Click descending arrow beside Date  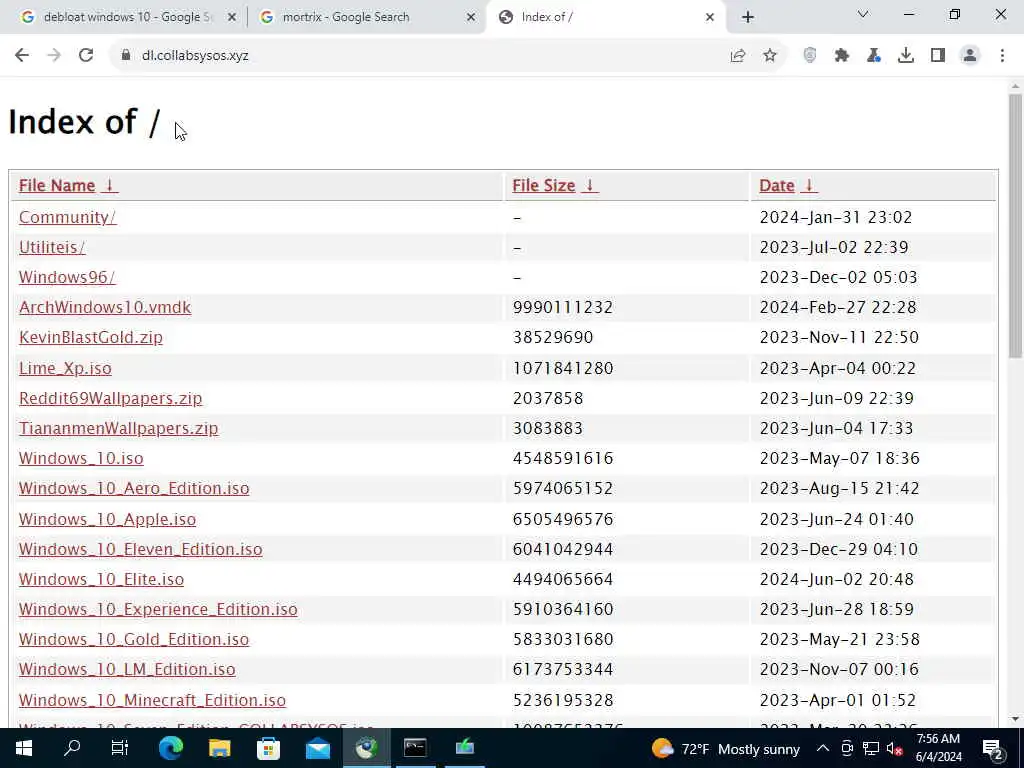pos(808,185)
